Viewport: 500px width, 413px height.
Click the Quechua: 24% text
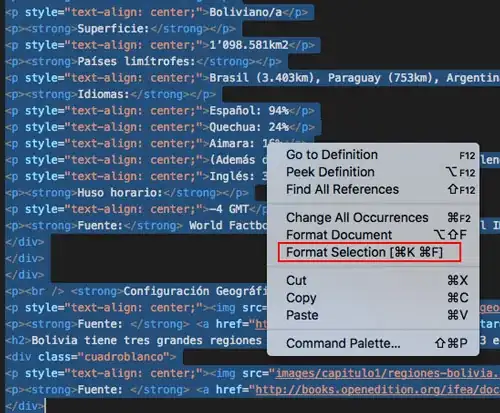[x=249, y=127]
